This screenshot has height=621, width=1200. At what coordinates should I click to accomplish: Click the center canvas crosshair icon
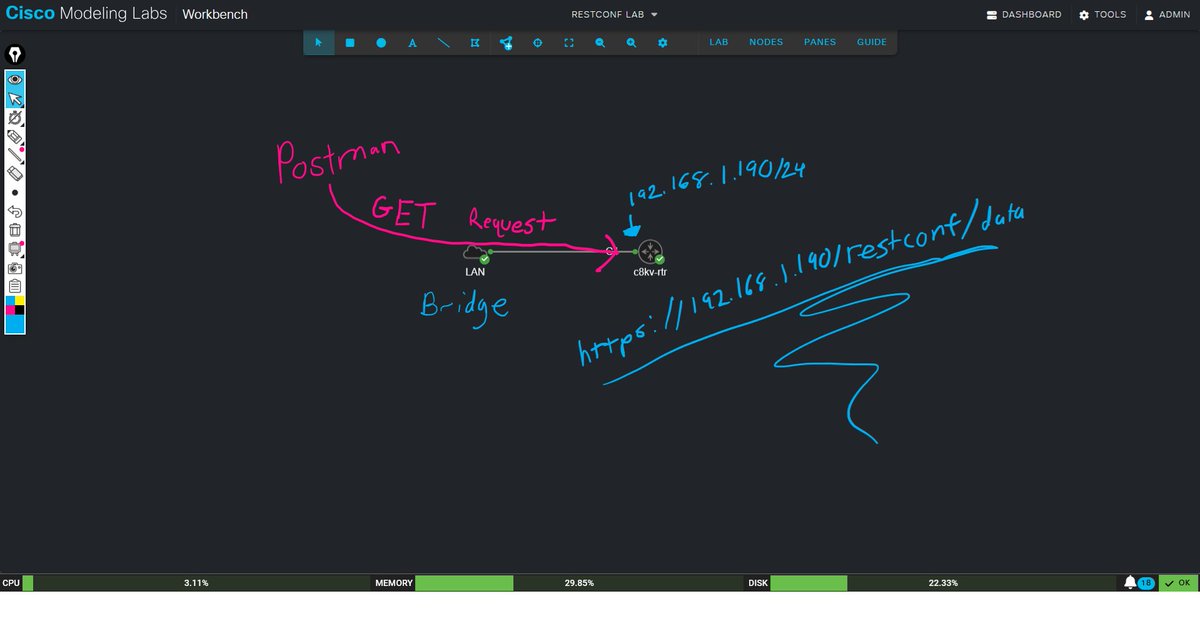537,43
